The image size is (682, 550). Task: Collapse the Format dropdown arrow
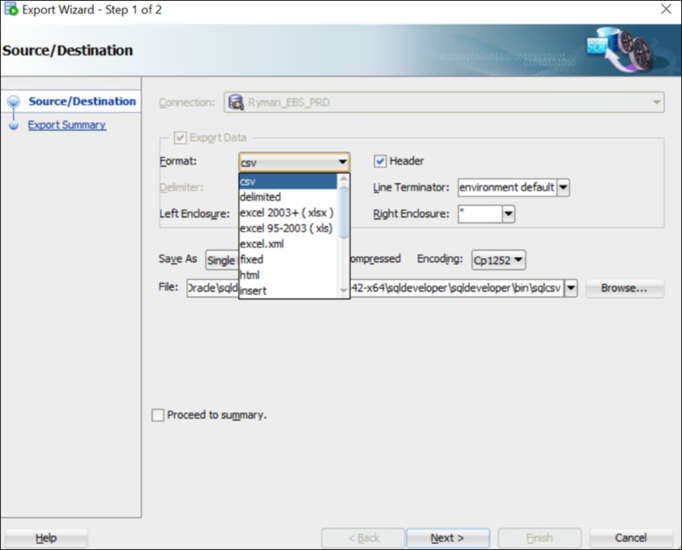342,162
